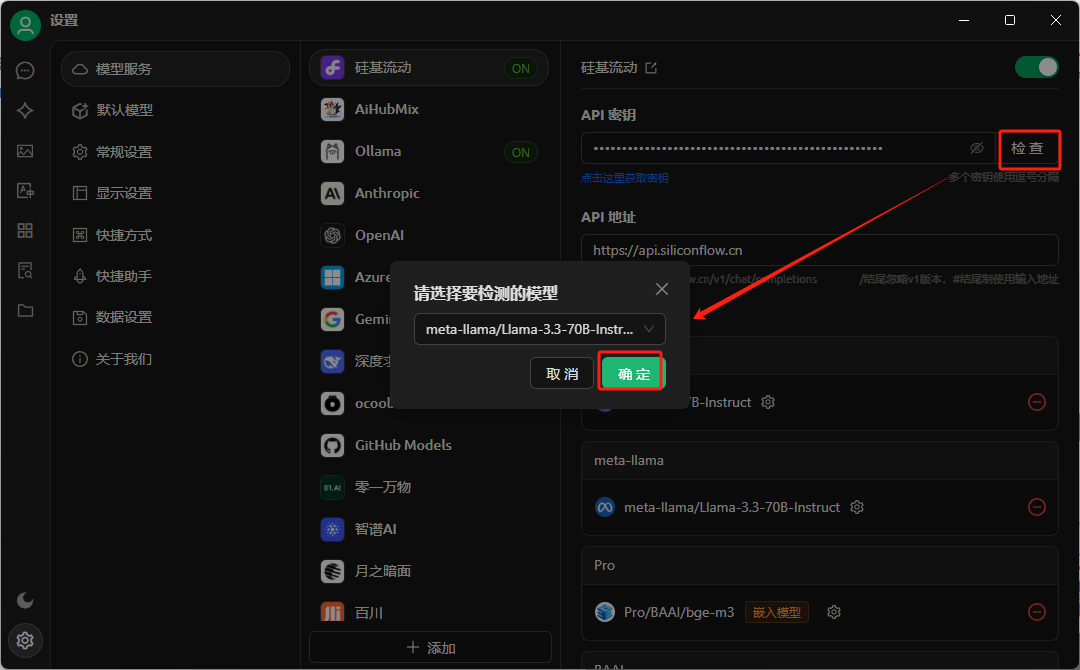Confirm with the green 确定 button
Viewport: 1080px width, 670px height.
click(633, 374)
